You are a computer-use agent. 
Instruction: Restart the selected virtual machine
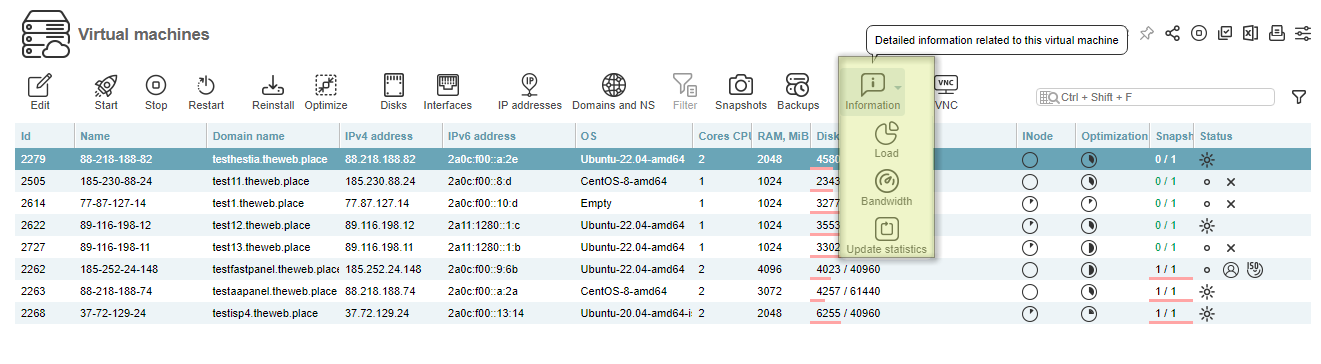coord(206,91)
